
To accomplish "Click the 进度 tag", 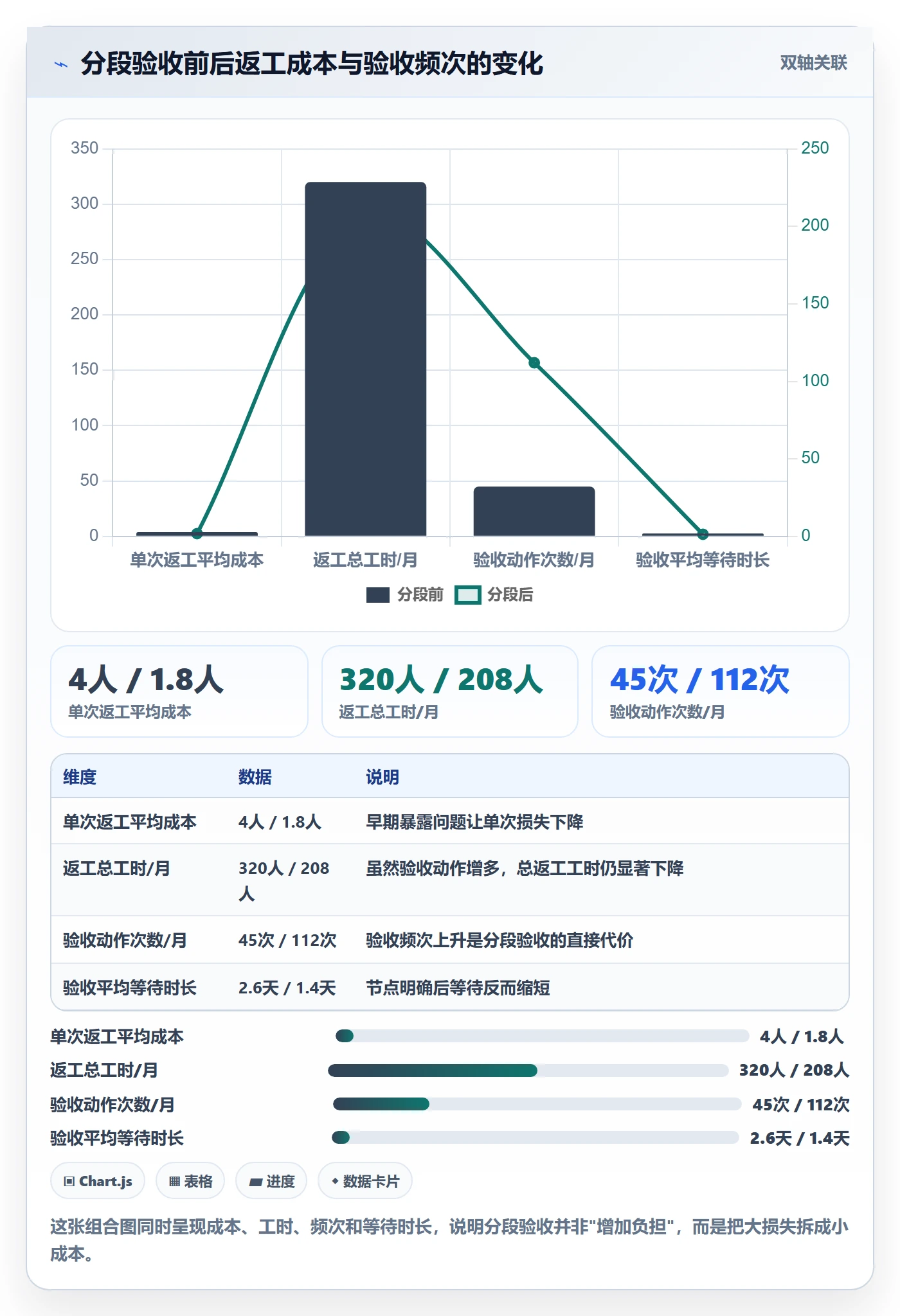I will click(x=271, y=1181).
